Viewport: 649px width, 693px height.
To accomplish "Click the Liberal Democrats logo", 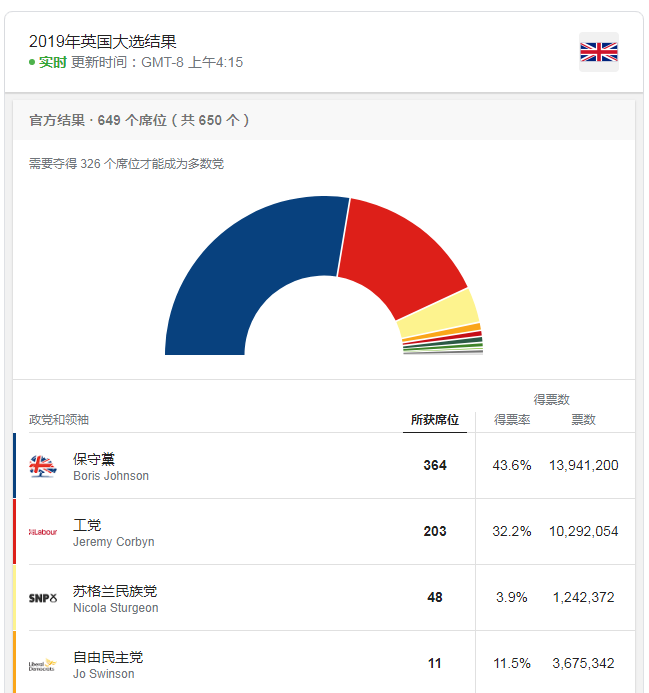I will (43, 664).
